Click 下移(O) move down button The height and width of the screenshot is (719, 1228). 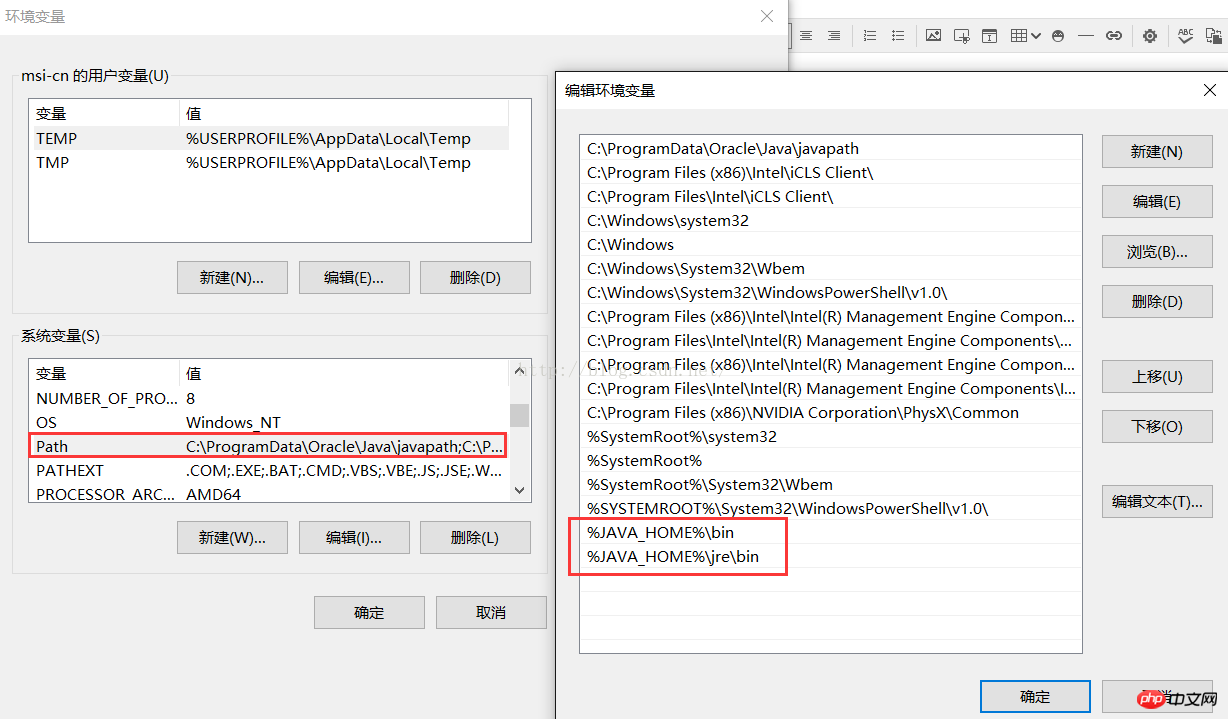click(x=1157, y=427)
